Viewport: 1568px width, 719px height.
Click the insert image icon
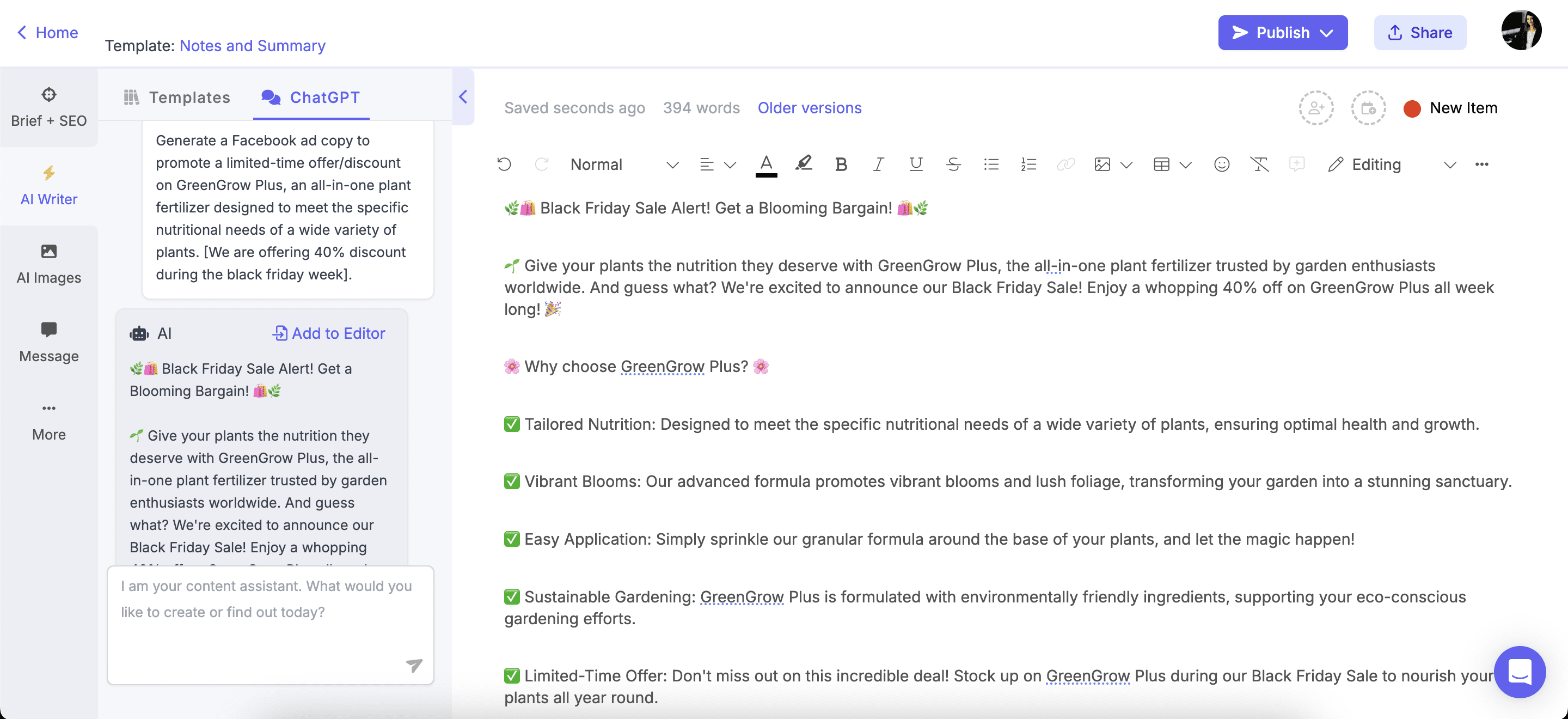tap(1102, 164)
